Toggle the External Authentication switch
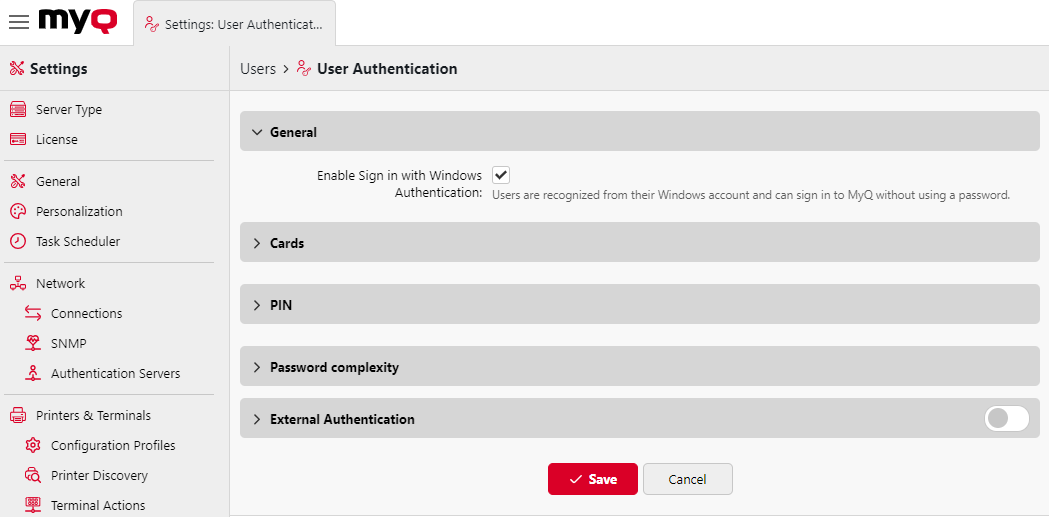 1006,419
